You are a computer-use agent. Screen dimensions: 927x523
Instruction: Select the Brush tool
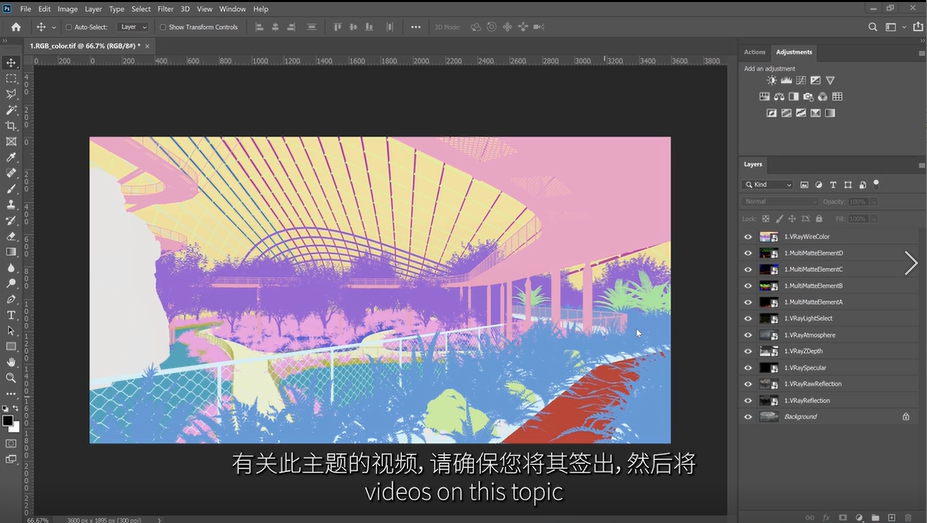[11, 189]
